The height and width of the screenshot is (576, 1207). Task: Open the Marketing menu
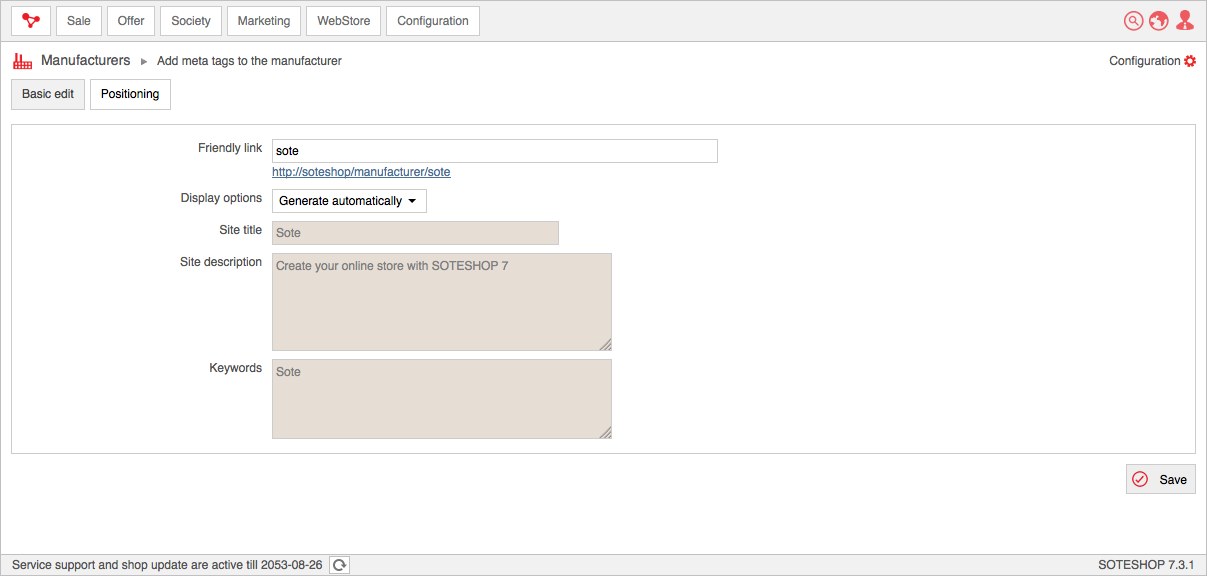pos(264,21)
